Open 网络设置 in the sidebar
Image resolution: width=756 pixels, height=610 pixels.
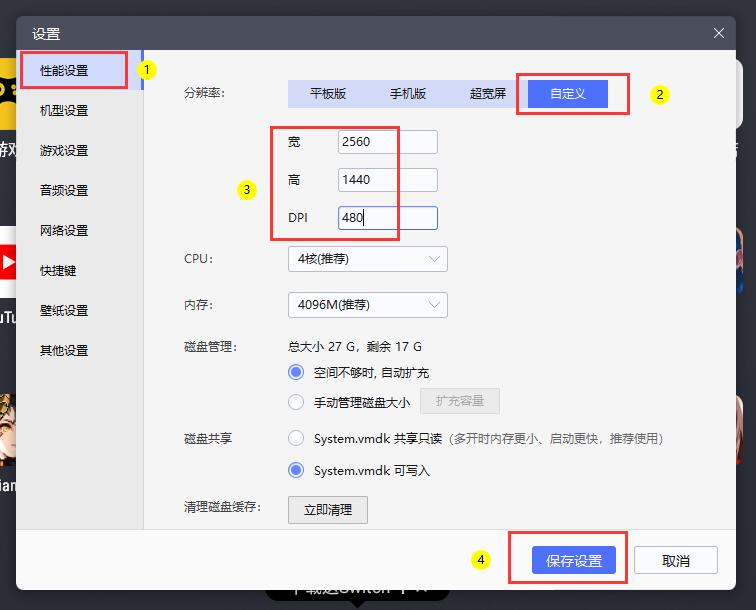coord(65,230)
